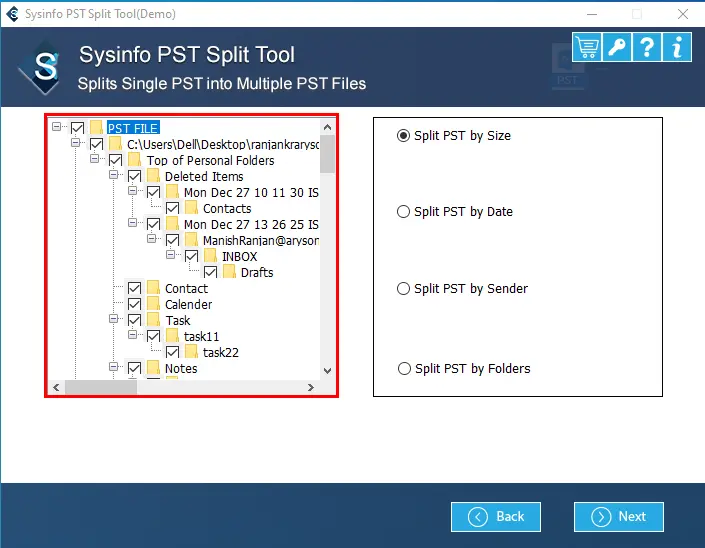Collapse the Notes node
The width and height of the screenshot is (705, 548).
114,366
